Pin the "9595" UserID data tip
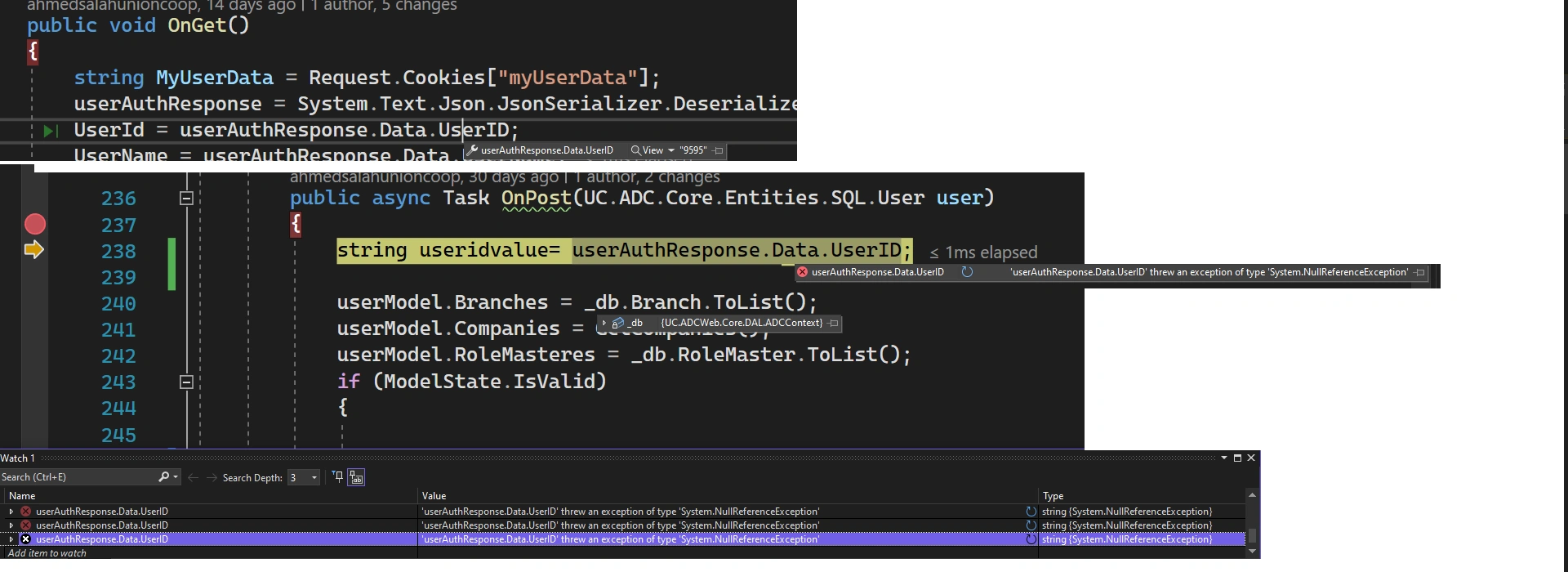The height and width of the screenshot is (572, 1568). (718, 150)
